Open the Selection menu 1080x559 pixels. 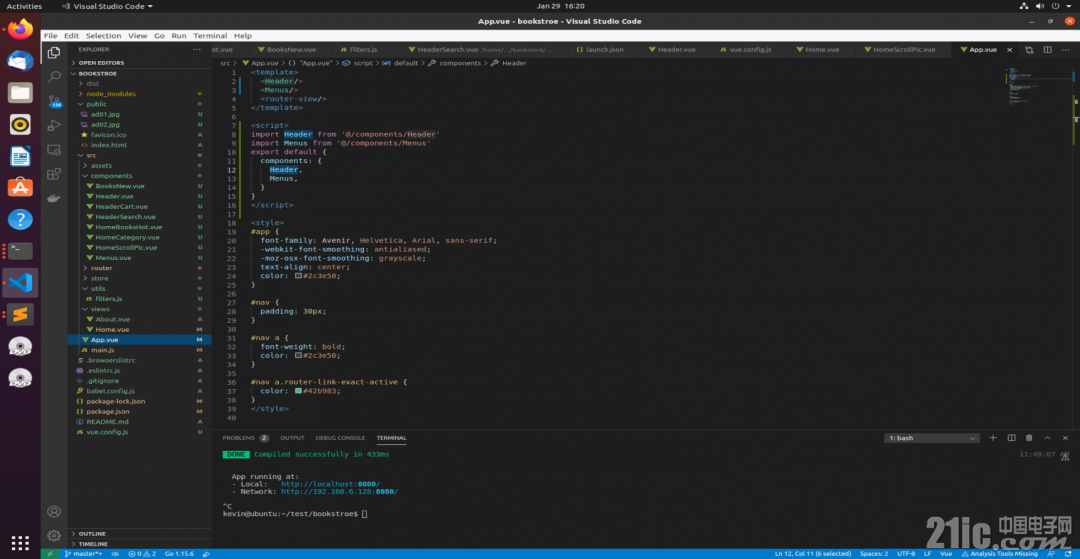click(x=103, y=36)
